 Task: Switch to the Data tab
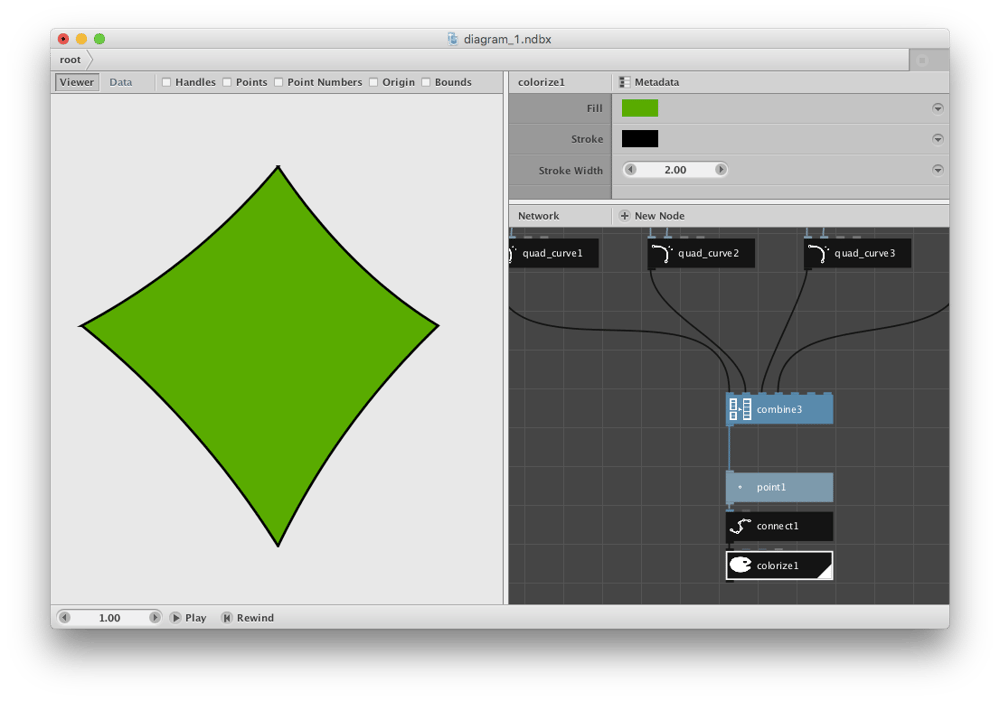[x=121, y=82]
